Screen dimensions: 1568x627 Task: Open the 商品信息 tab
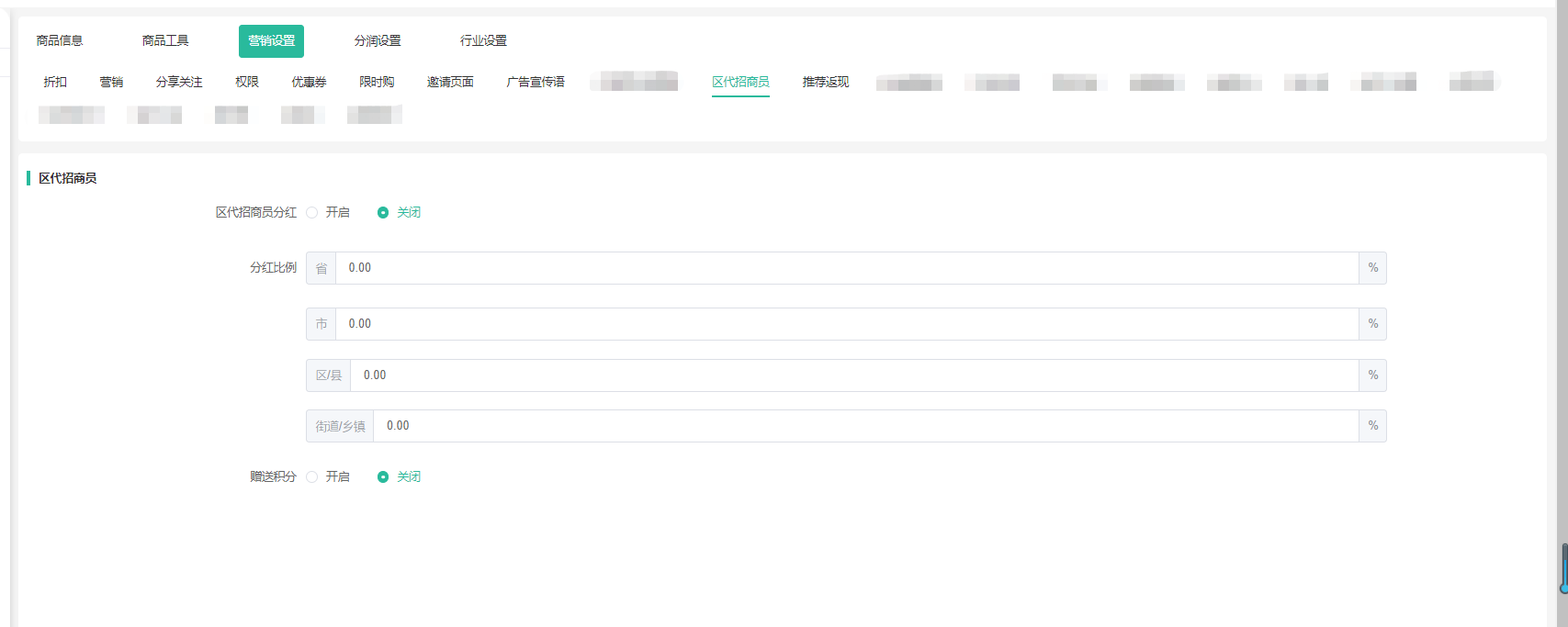60,40
